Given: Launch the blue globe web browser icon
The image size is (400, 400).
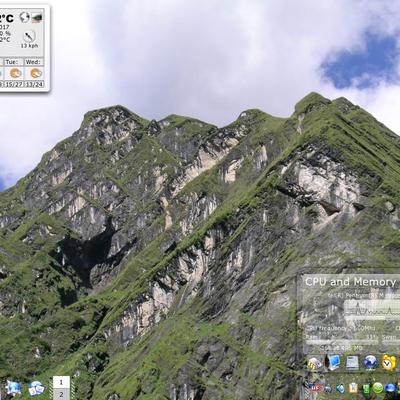Looking at the screenshot, I should [x=370, y=362].
